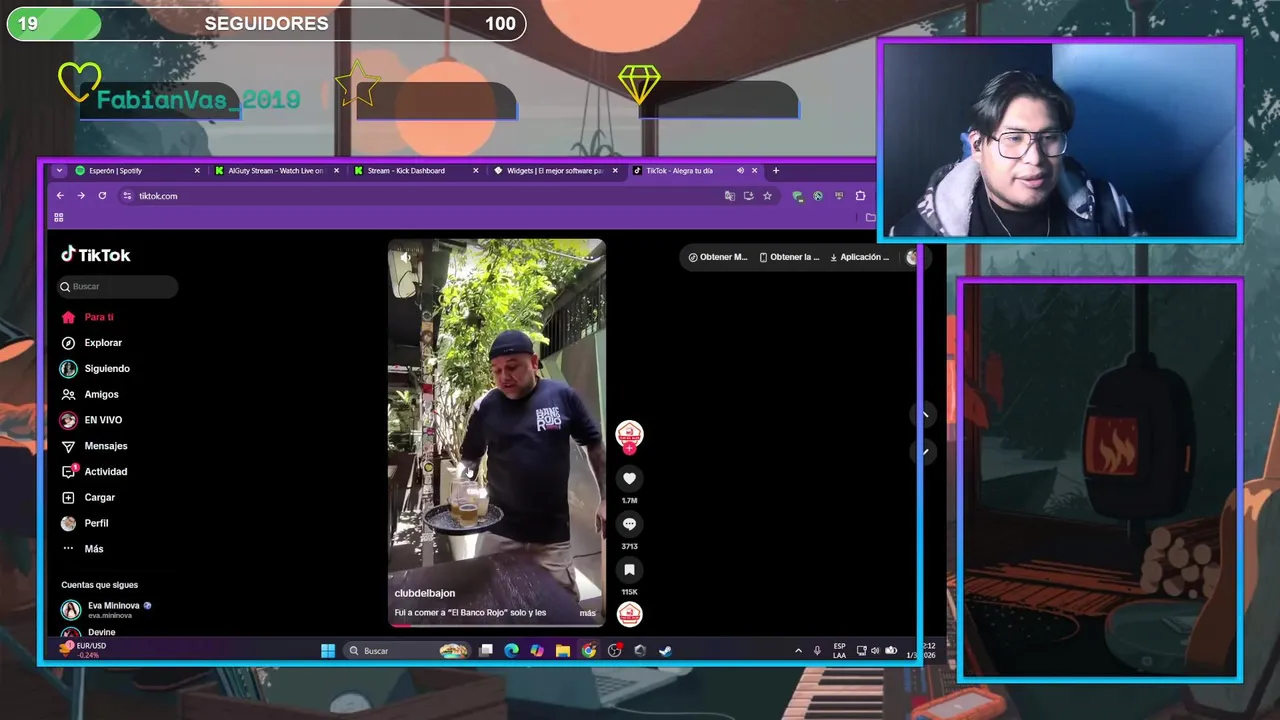Open File Explorer from taskbar
Image resolution: width=1280 pixels, height=720 pixels.
563,651
